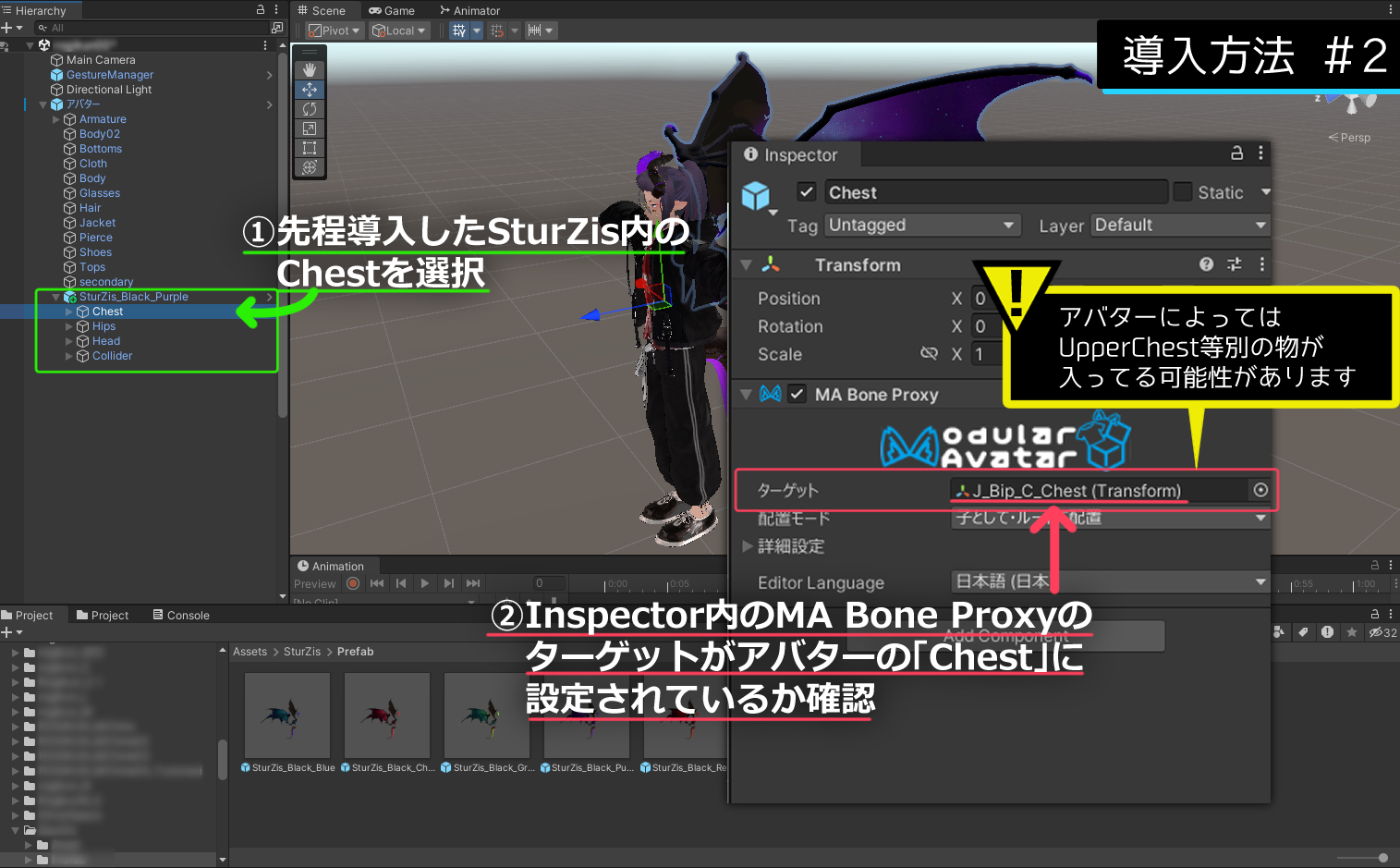Switch to the Console tab
Image resolution: width=1400 pixels, height=868 pixels.
coord(181,614)
